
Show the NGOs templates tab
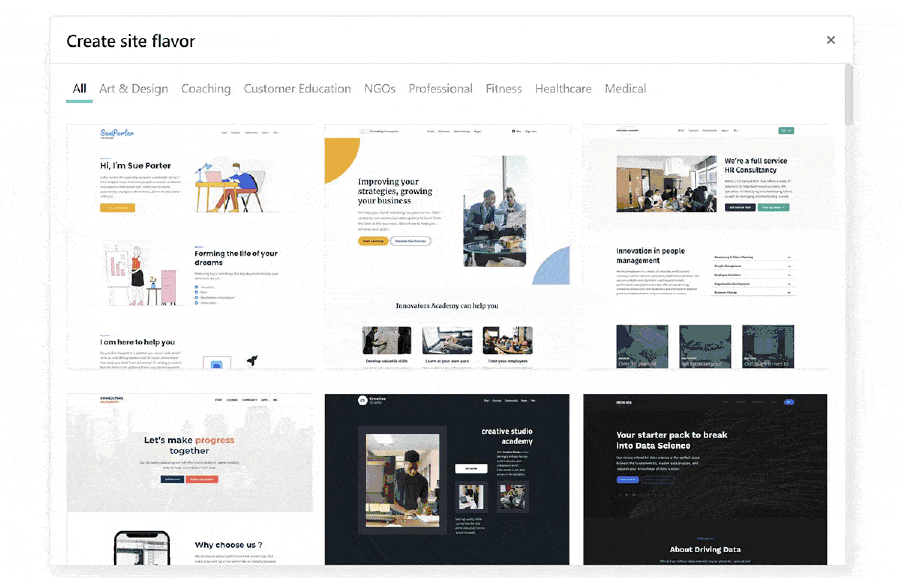tap(380, 89)
